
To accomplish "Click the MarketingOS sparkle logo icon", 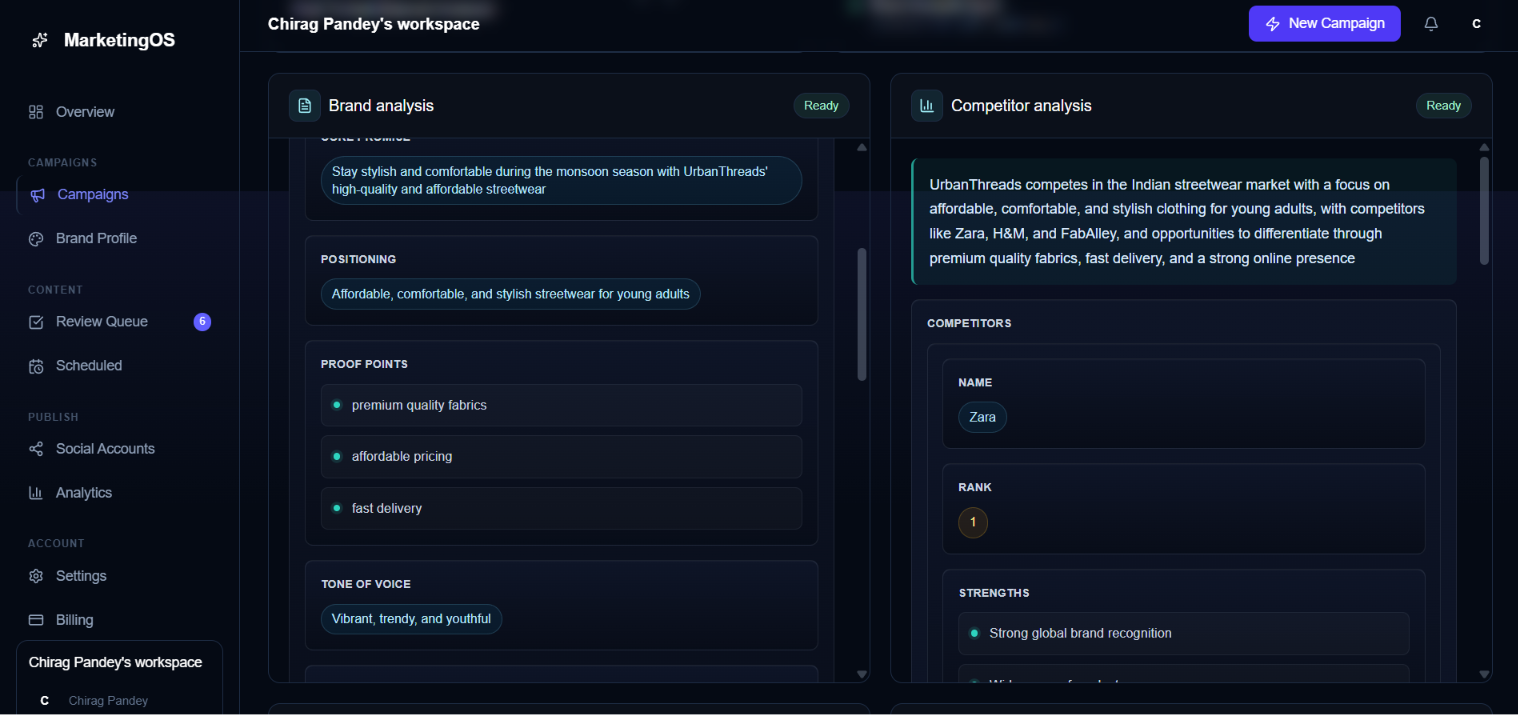I will click(x=40, y=40).
